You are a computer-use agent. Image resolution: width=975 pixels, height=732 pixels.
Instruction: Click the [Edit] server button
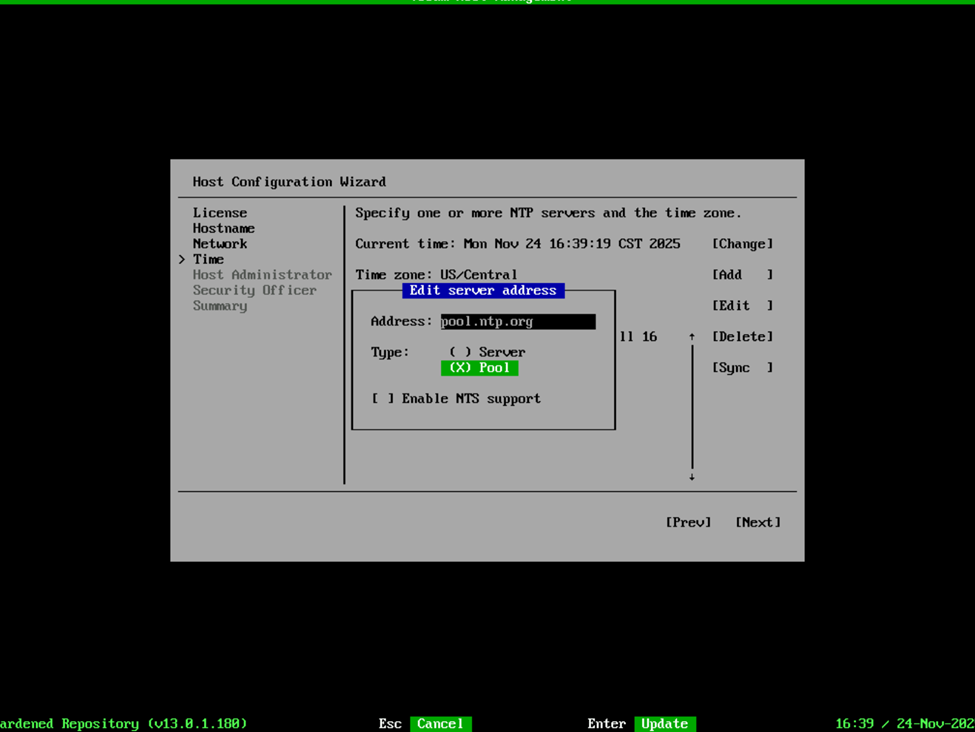point(742,306)
